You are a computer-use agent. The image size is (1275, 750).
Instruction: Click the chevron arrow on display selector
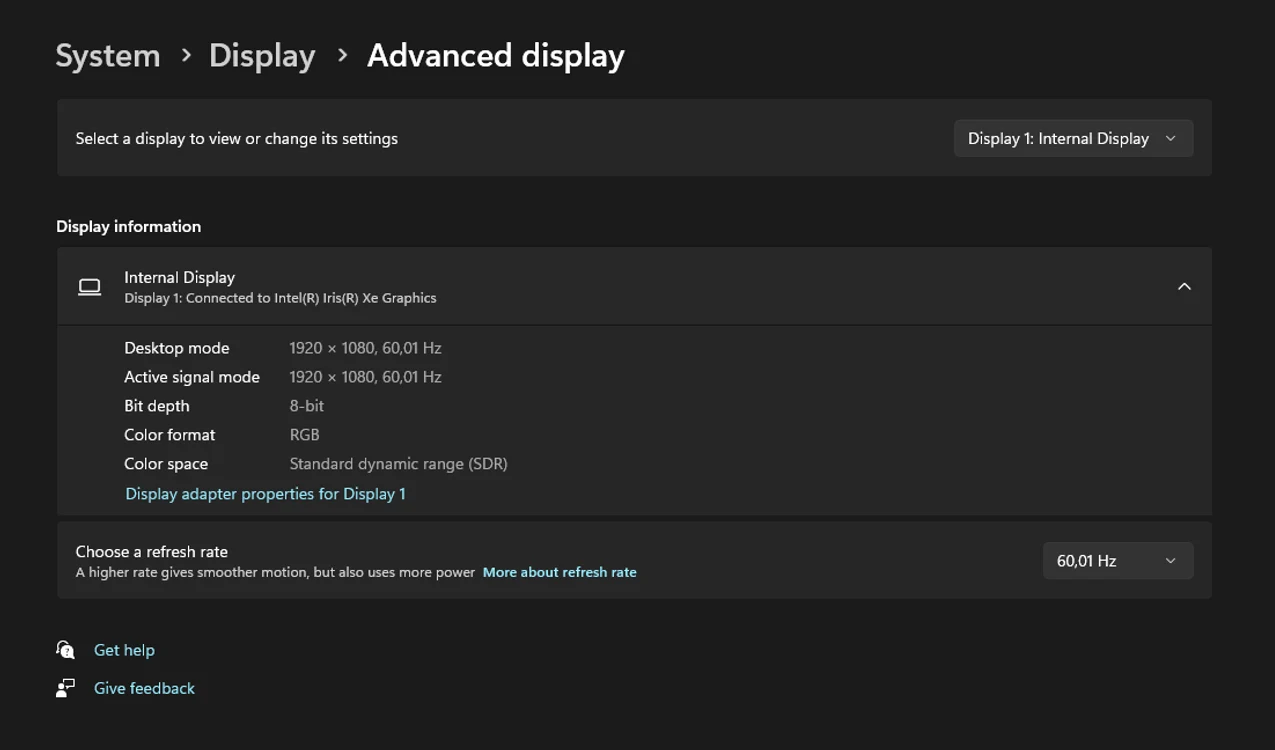point(1170,139)
